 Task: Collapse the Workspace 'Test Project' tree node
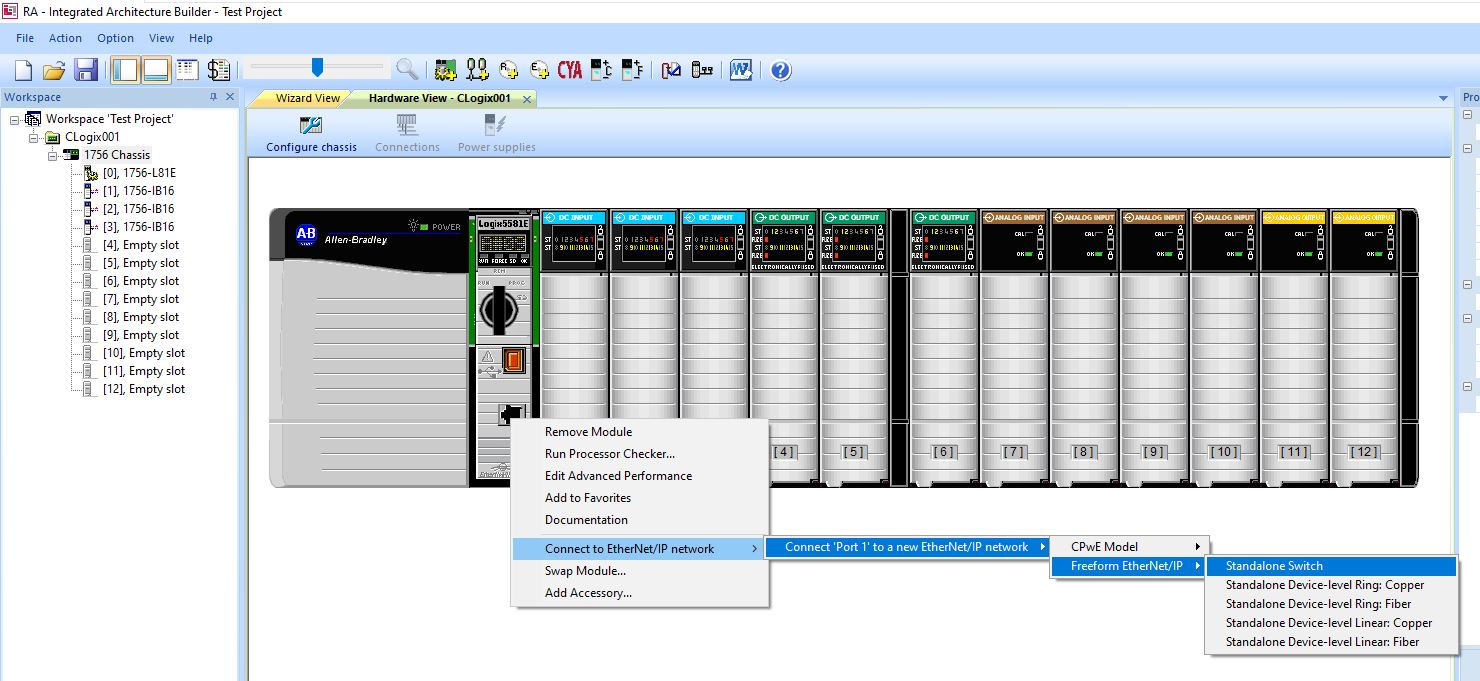(x=15, y=119)
